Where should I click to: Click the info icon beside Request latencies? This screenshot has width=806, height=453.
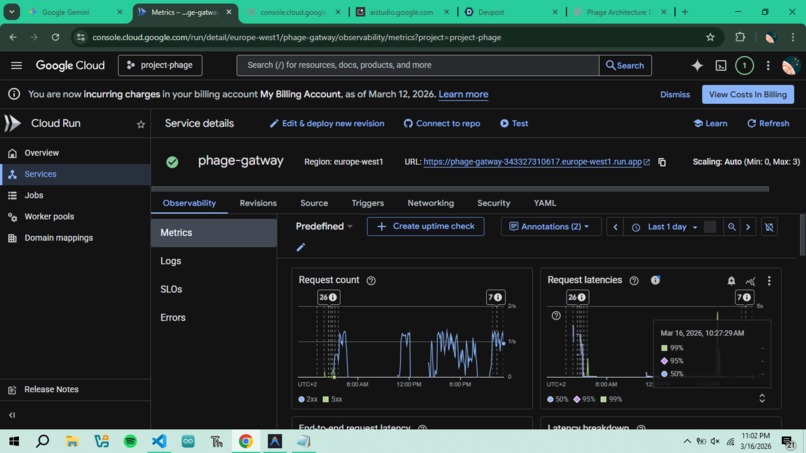coord(655,280)
